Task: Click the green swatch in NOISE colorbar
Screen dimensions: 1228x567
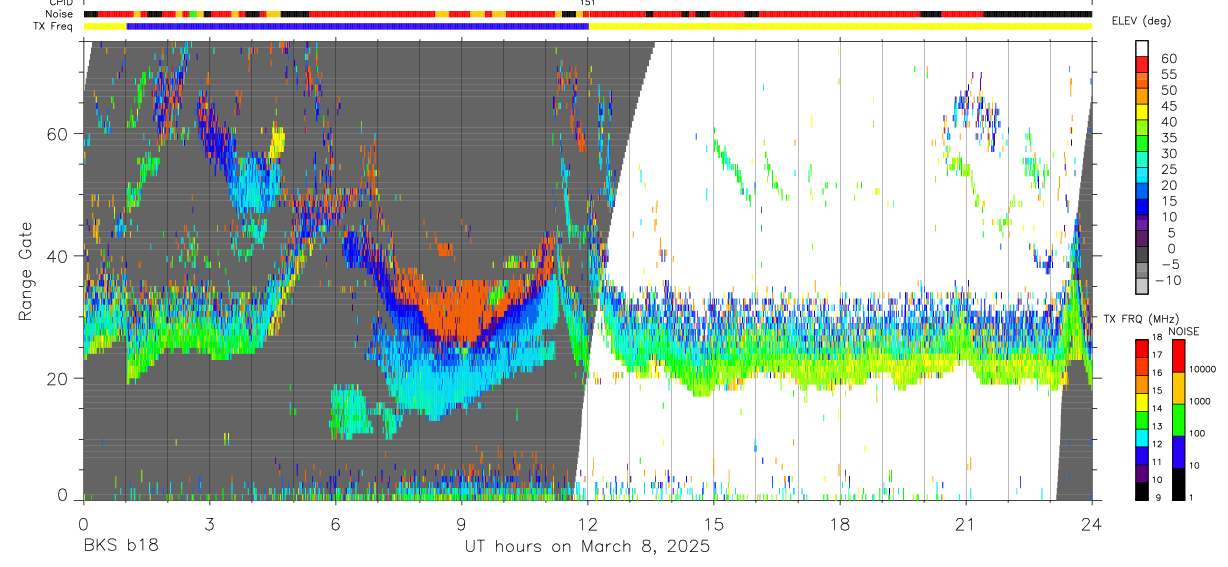Action: pyautogui.click(x=1178, y=419)
